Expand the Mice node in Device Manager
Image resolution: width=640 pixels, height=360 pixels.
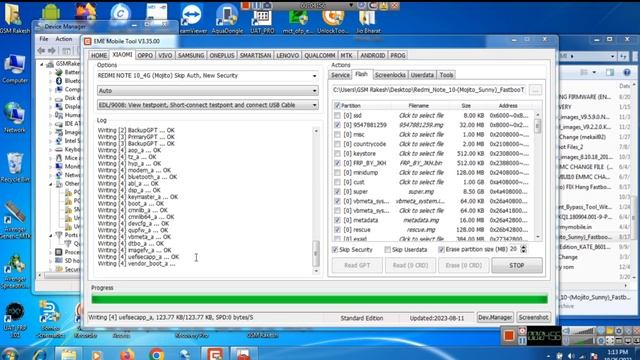(51, 158)
